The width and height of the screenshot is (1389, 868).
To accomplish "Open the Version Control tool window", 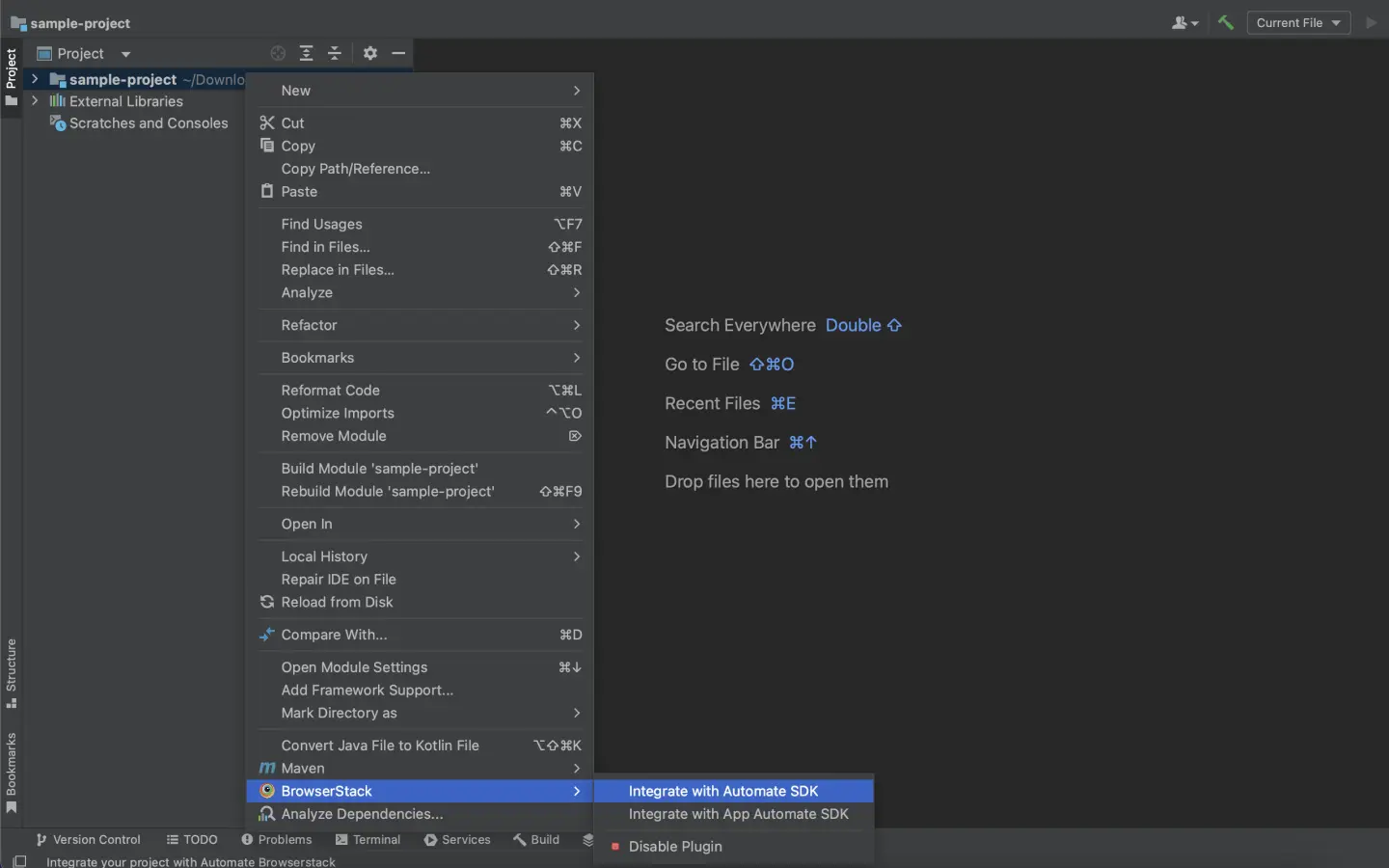I will [x=88, y=840].
